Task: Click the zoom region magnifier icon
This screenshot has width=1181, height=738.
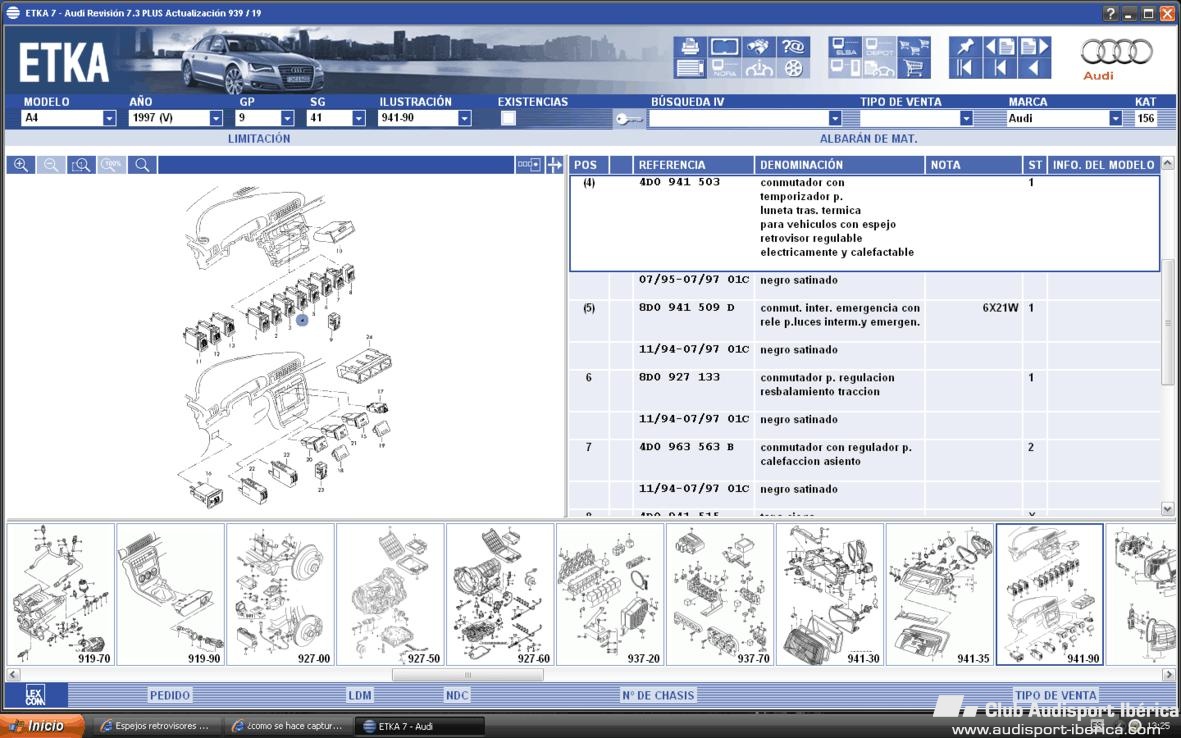Action: pyautogui.click(x=81, y=165)
